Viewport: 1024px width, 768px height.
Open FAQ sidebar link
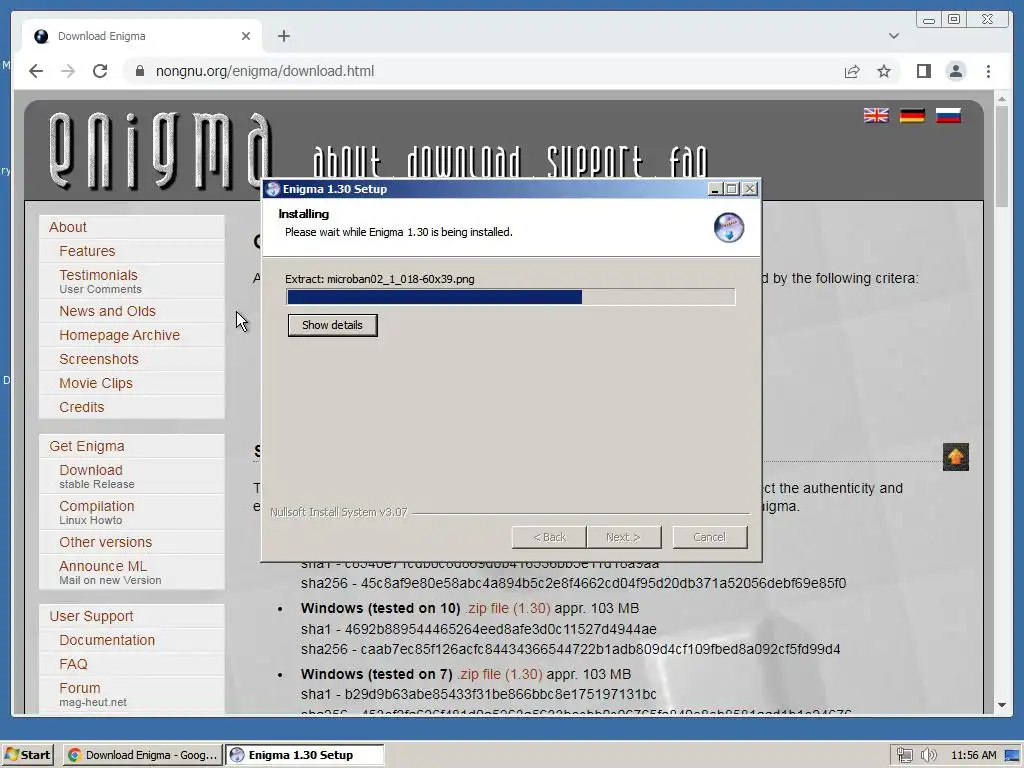pyautogui.click(x=73, y=664)
